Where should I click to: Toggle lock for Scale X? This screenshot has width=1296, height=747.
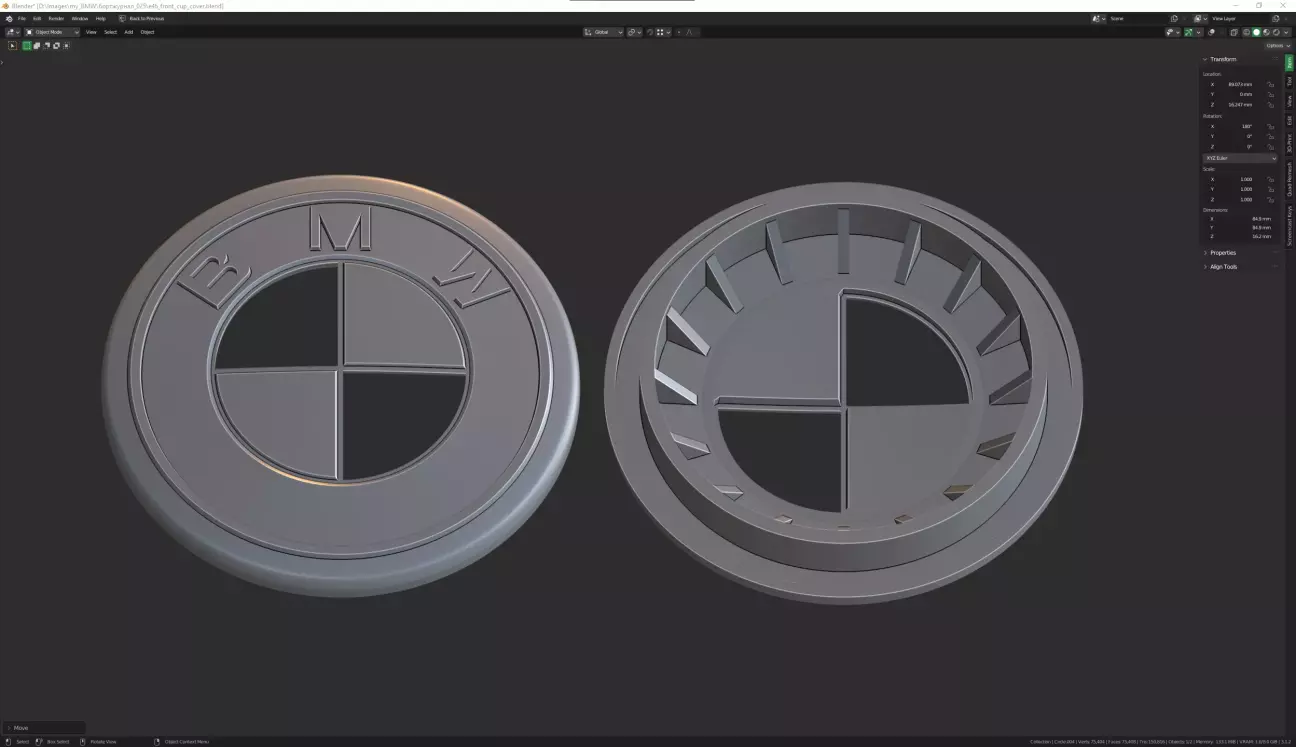[1271, 179]
